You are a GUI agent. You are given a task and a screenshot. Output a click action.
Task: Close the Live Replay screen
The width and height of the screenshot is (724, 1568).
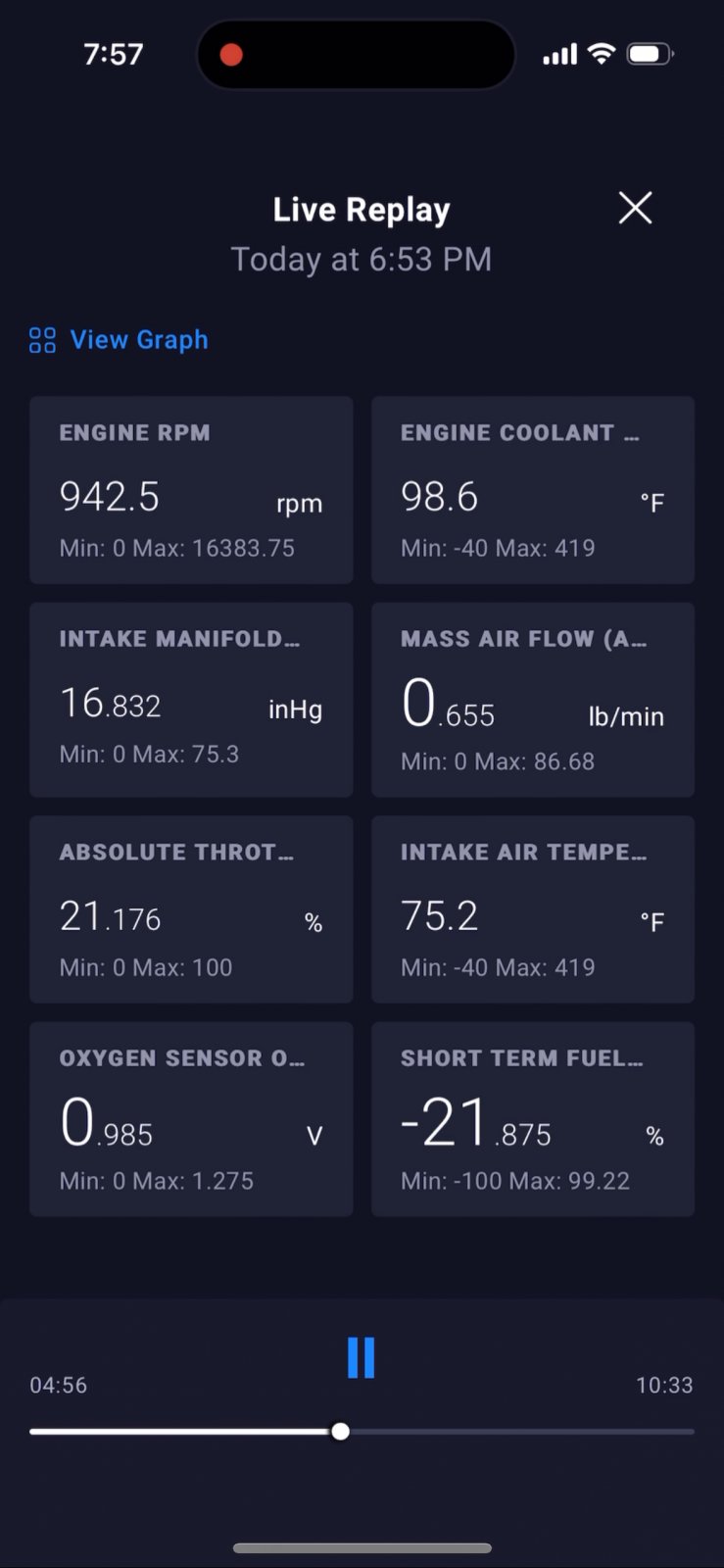[x=635, y=208]
